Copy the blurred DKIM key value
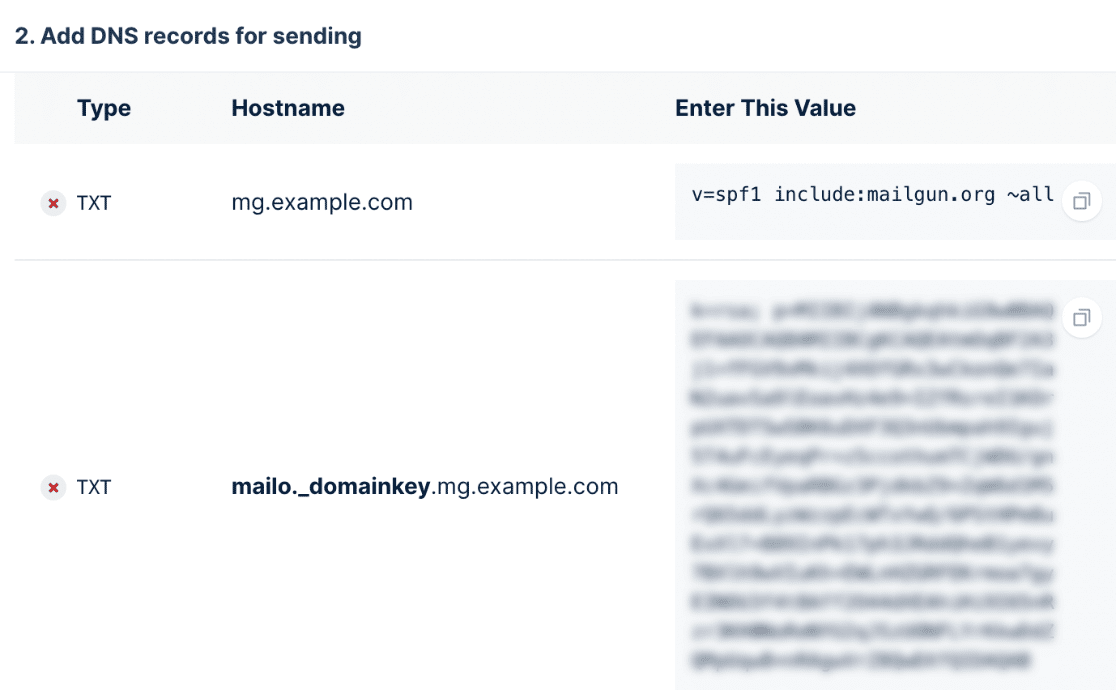The image size is (1116, 690). 1081,318
